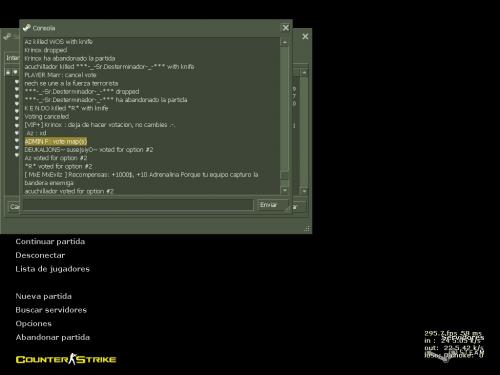This screenshot has height=375, width=500.
Task: Click line 'K E N DO killed *R* with knife'
Action: coord(66,108)
